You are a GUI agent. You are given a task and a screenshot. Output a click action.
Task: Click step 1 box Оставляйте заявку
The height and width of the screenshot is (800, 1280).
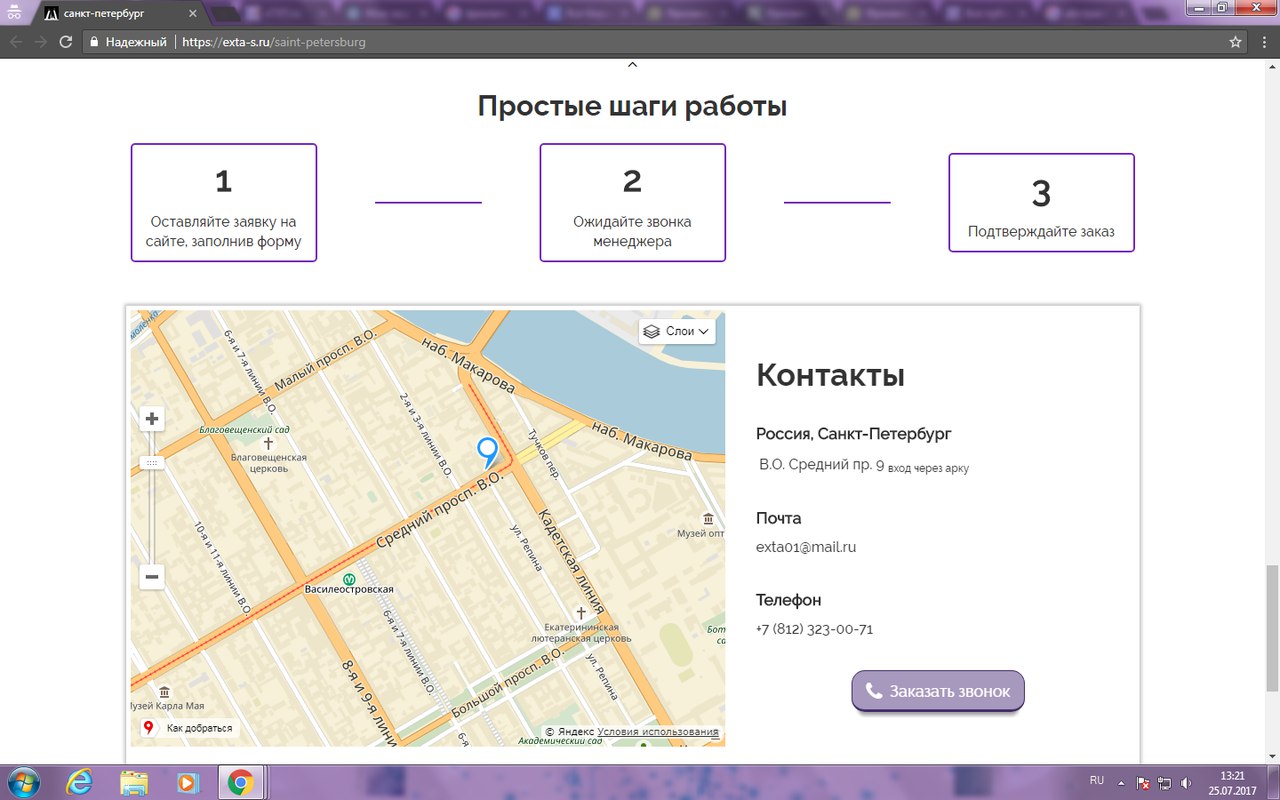[224, 202]
